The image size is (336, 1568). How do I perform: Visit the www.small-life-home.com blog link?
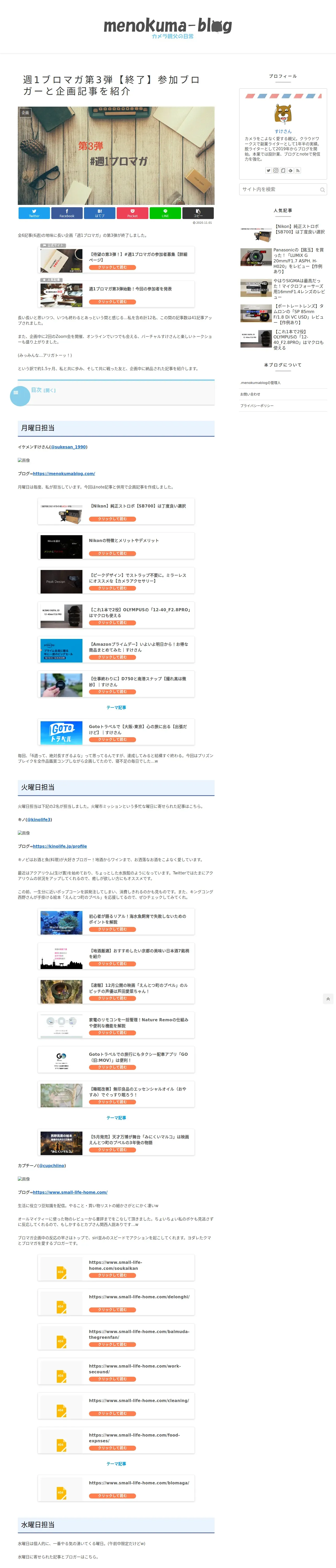point(70,1192)
